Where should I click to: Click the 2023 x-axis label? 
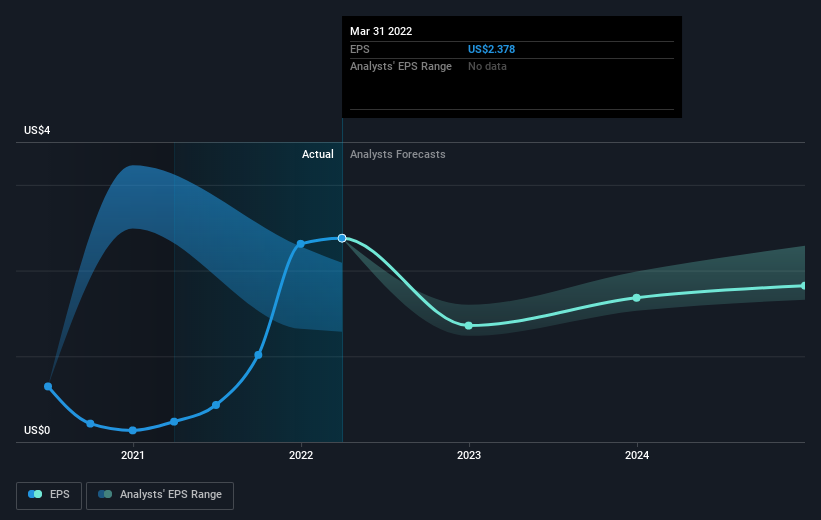coord(469,455)
